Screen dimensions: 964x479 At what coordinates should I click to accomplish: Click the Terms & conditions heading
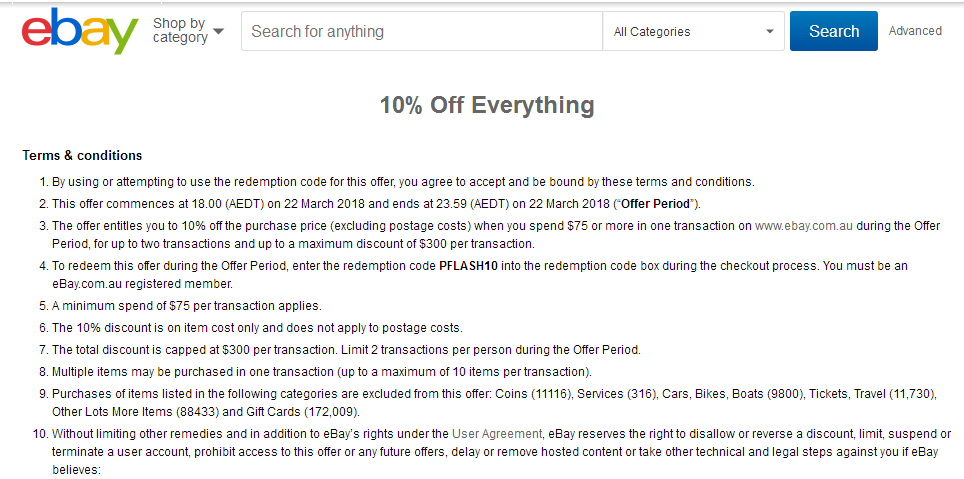82,156
